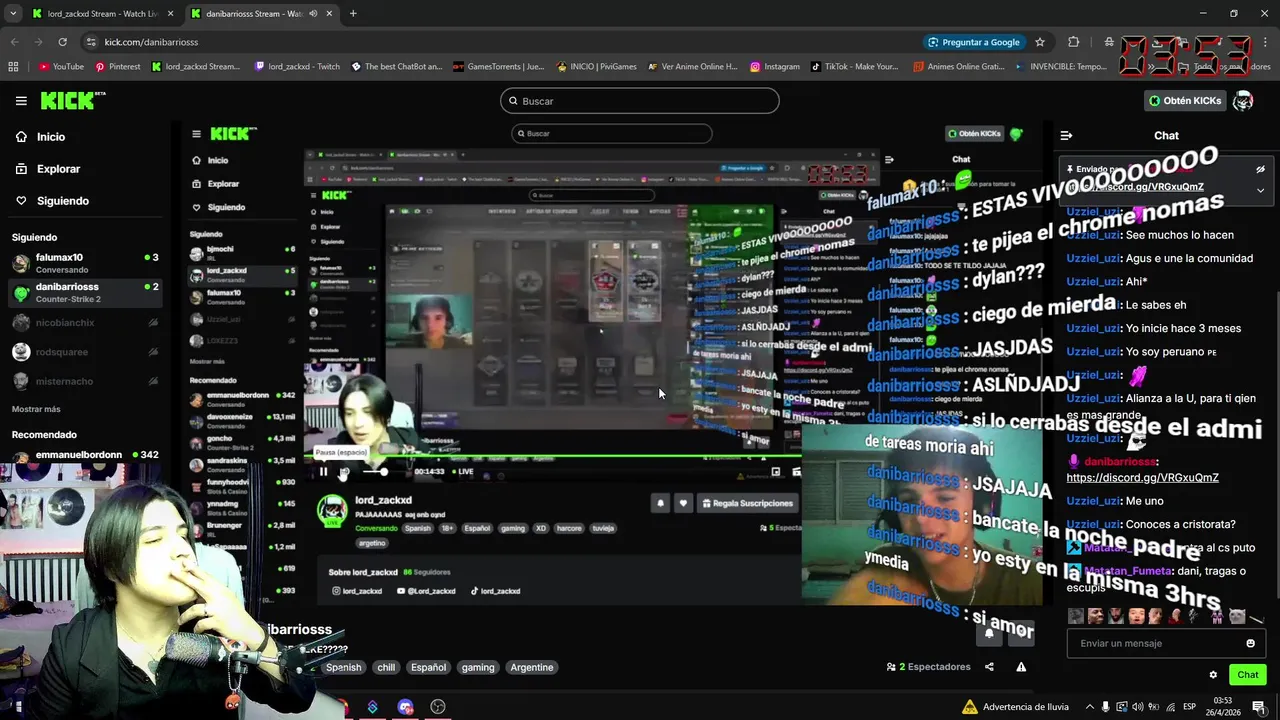
Task: Open the apps grid in bookmarks bar
Action: point(13,67)
